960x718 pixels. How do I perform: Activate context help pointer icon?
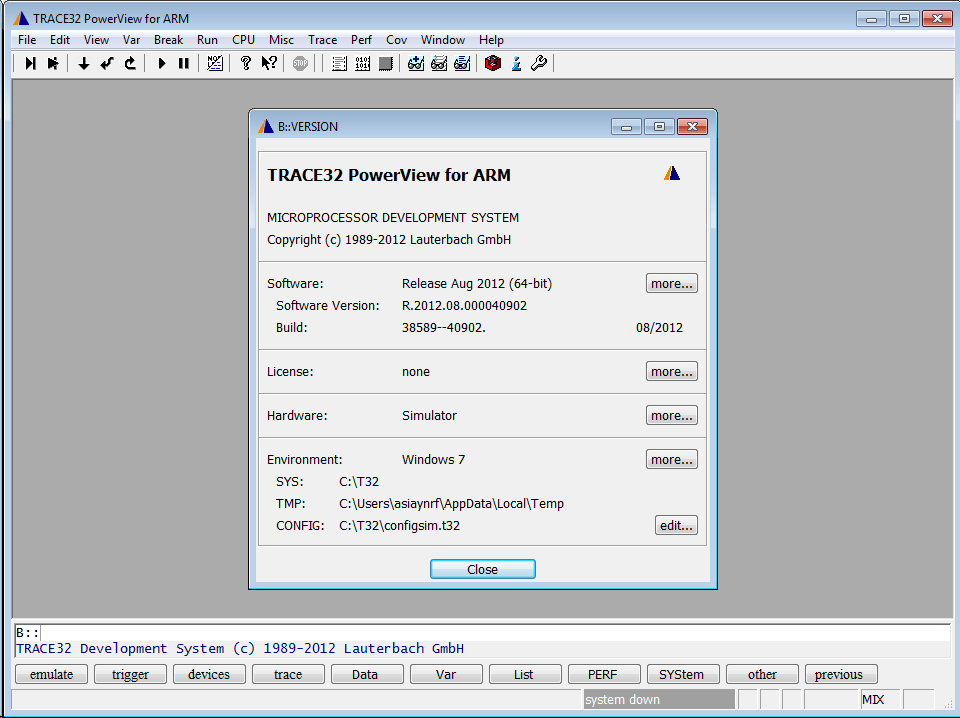coord(269,63)
